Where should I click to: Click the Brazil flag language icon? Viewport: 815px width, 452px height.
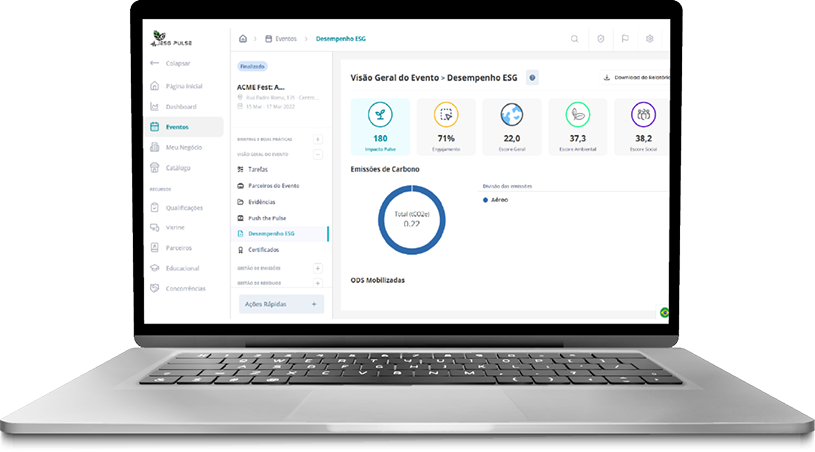[x=663, y=312]
